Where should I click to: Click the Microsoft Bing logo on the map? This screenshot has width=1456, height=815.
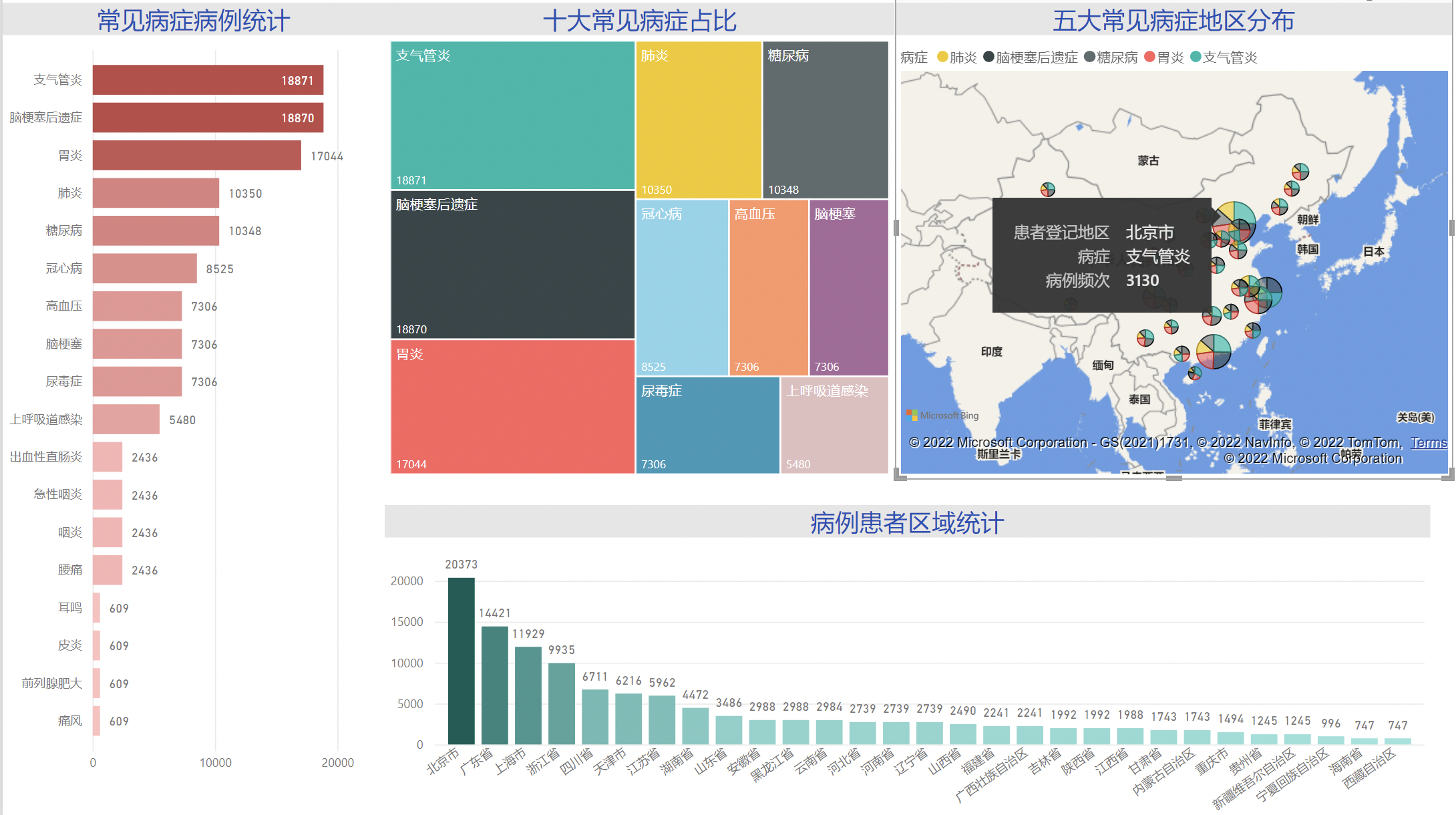point(942,416)
